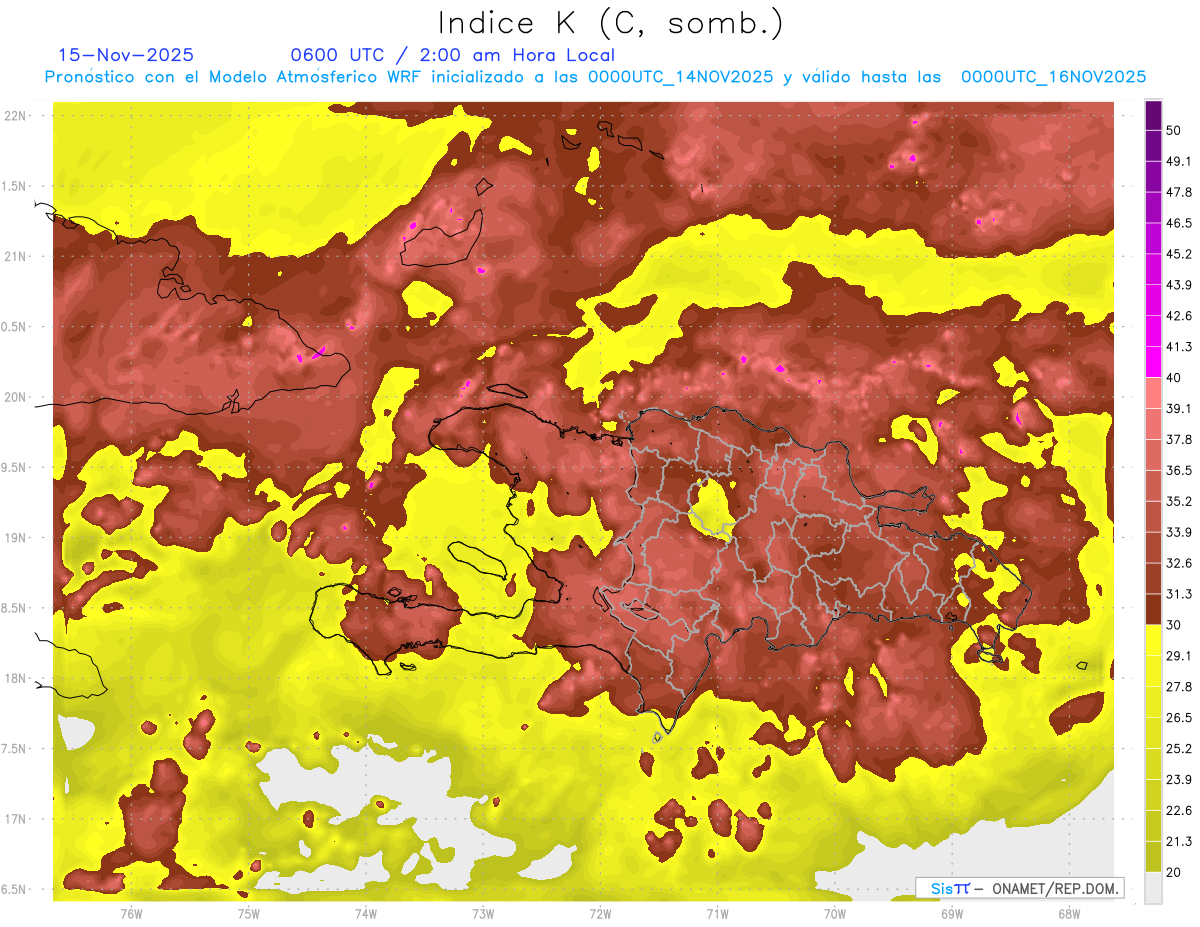This screenshot has width=1200, height=927.
Task: Click the "8.5N" latitude label
Action: [15, 608]
